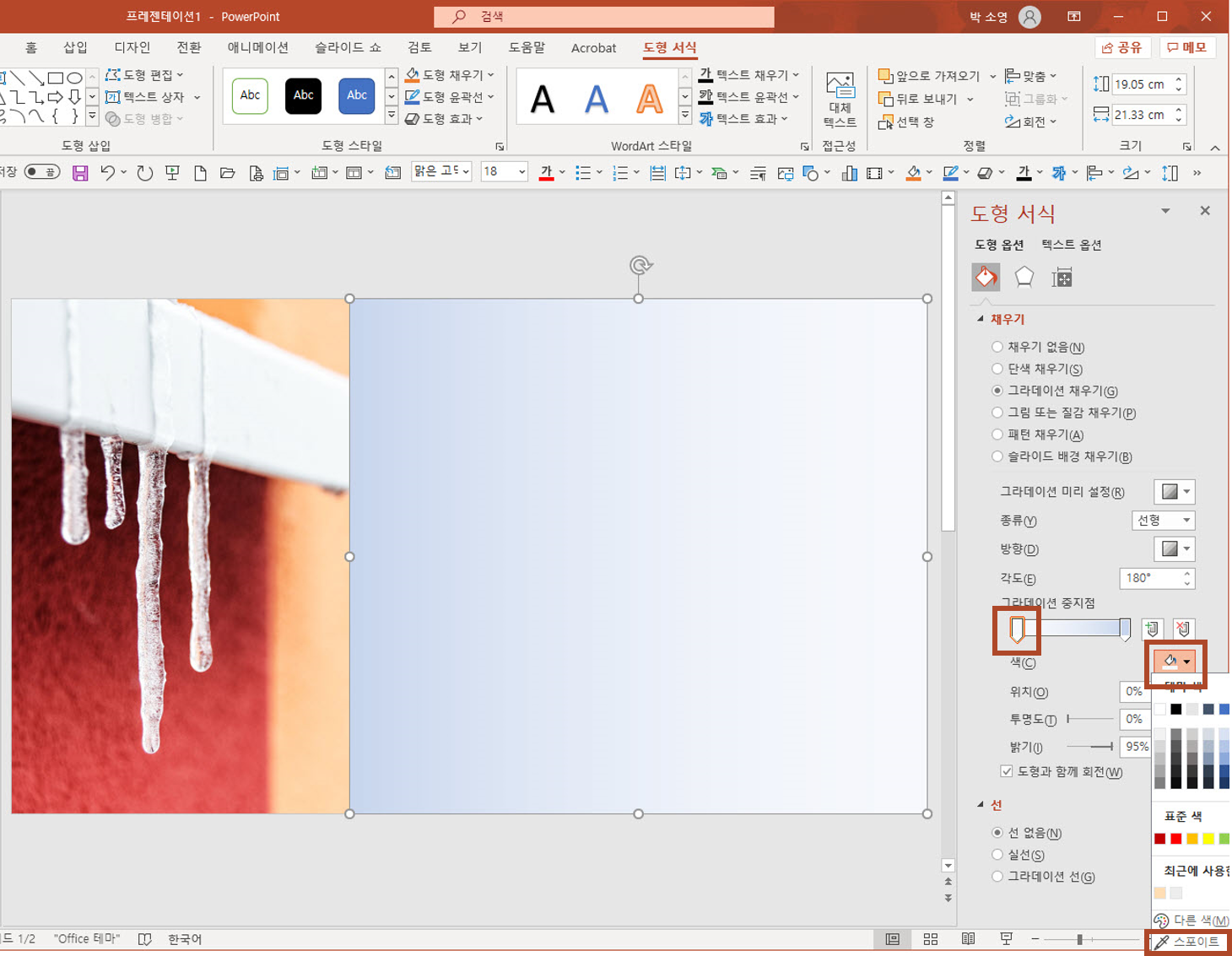Click the bullet list icon
This screenshot has height=956, width=1232.
(x=582, y=173)
